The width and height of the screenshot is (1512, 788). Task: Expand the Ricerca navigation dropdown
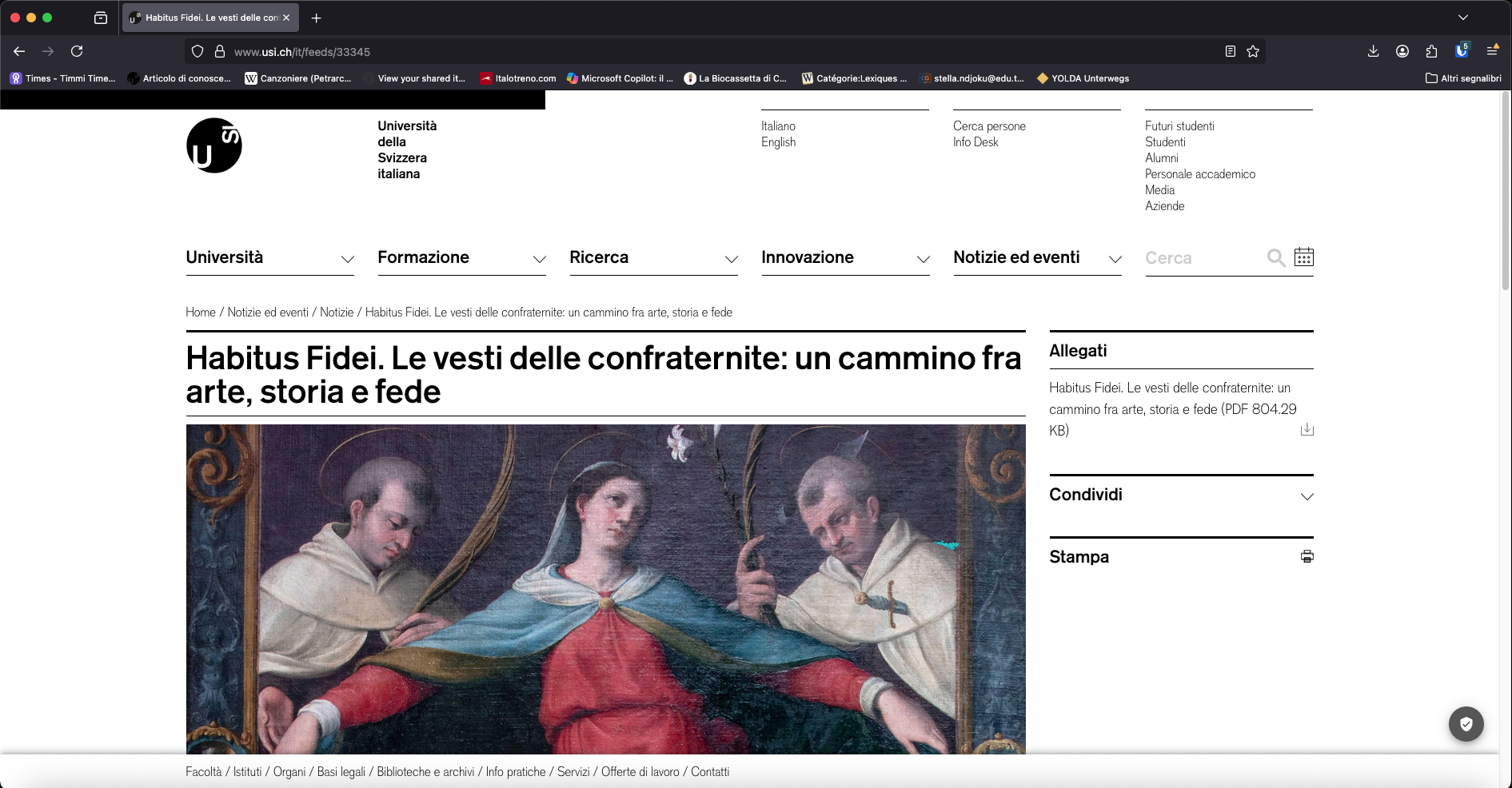click(599, 257)
